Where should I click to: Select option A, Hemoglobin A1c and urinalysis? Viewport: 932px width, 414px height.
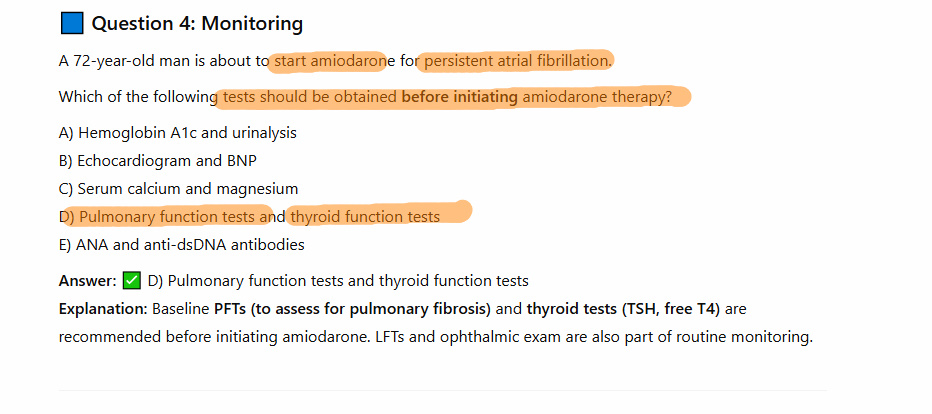(177, 132)
